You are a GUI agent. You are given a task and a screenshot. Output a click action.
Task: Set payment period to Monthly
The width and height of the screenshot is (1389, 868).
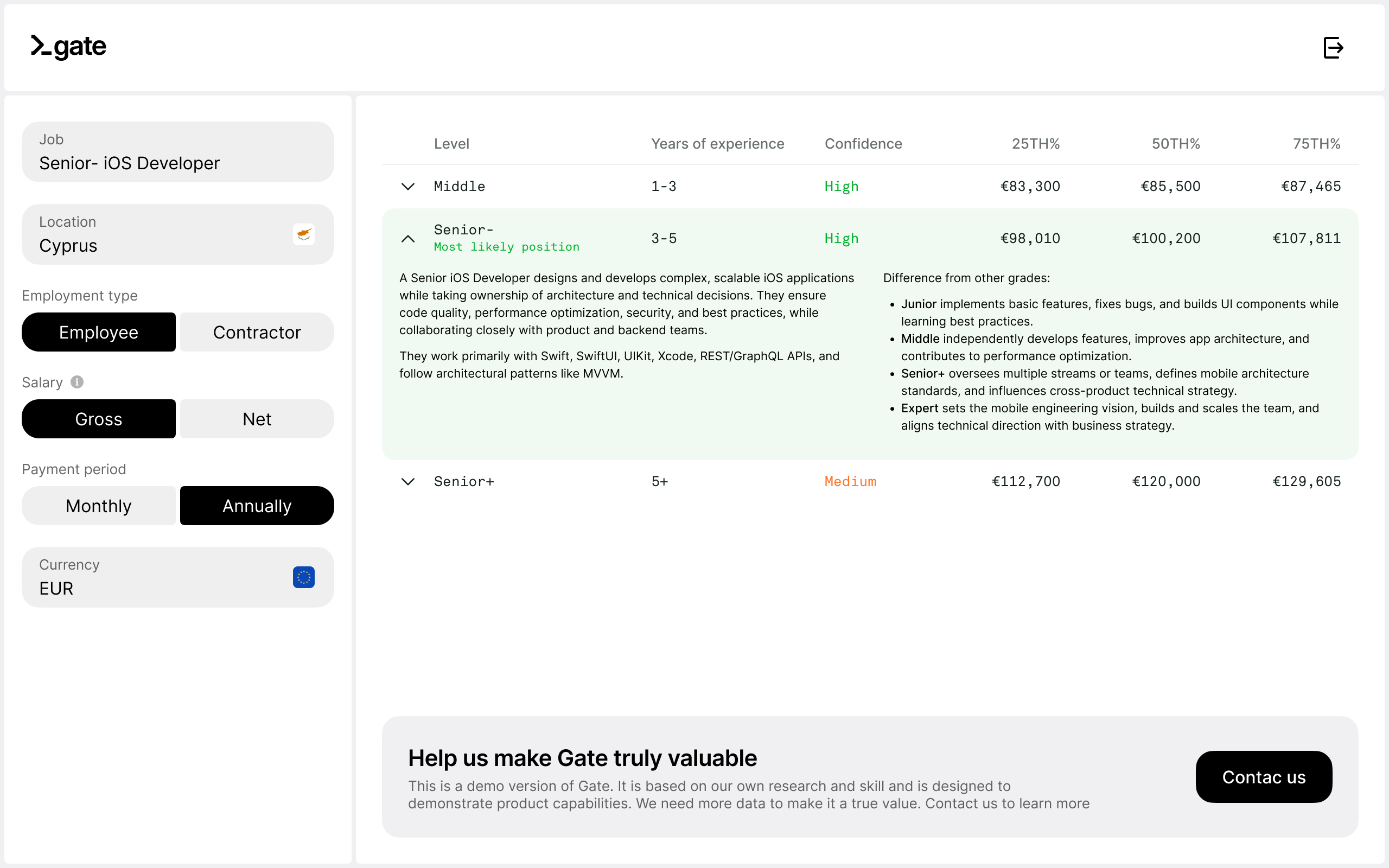click(99, 506)
